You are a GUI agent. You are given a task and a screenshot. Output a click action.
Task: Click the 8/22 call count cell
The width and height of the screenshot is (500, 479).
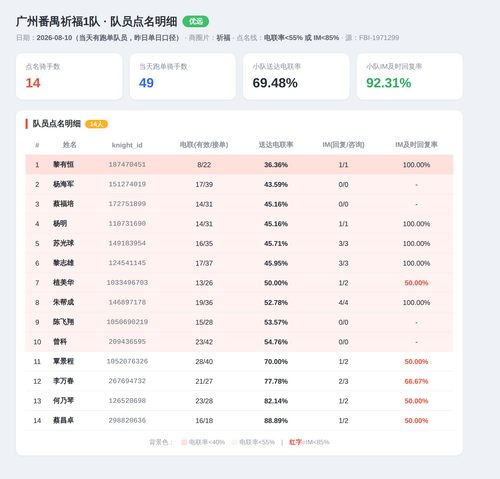point(204,165)
